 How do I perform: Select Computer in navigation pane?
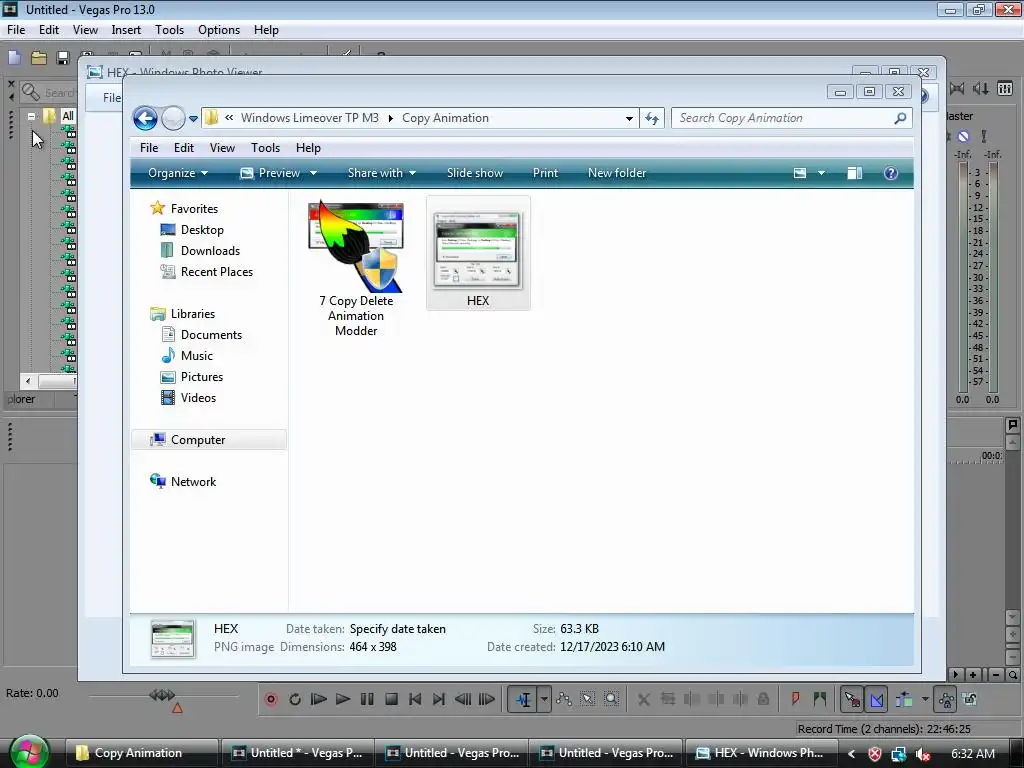(209, 440)
